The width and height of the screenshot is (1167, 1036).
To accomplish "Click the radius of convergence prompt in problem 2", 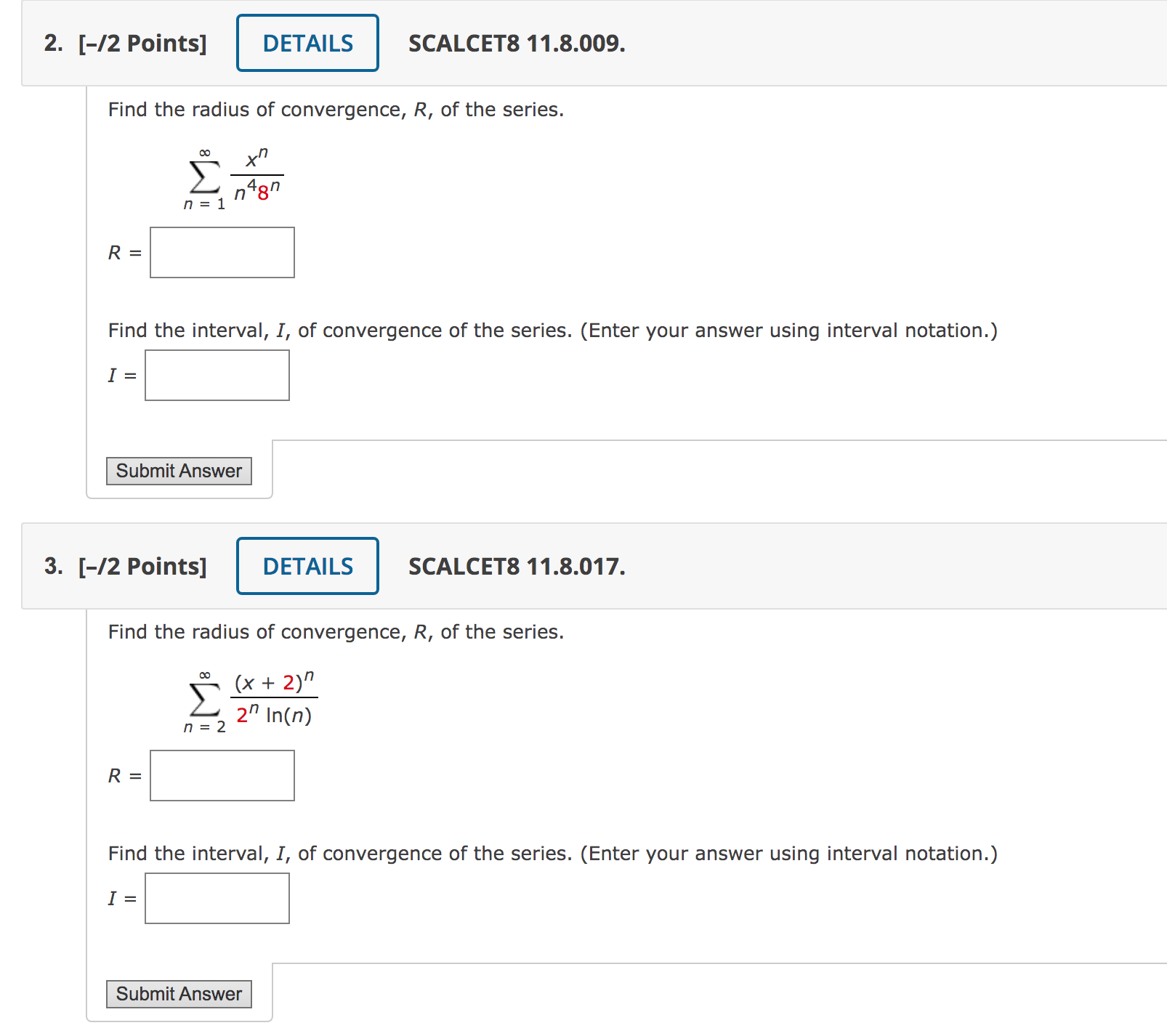I will [x=335, y=110].
